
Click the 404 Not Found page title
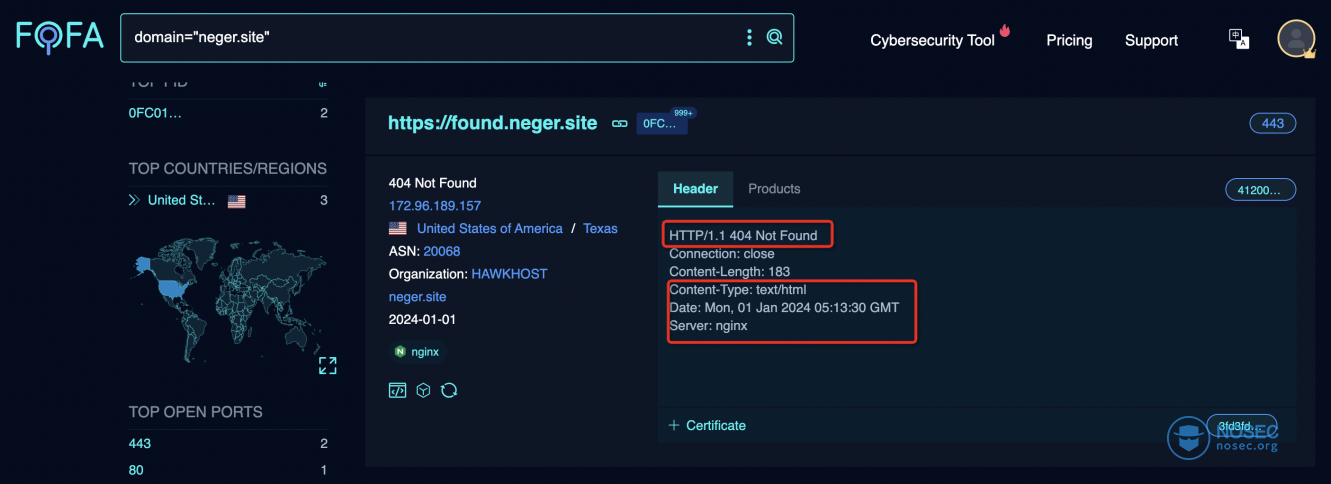432,183
